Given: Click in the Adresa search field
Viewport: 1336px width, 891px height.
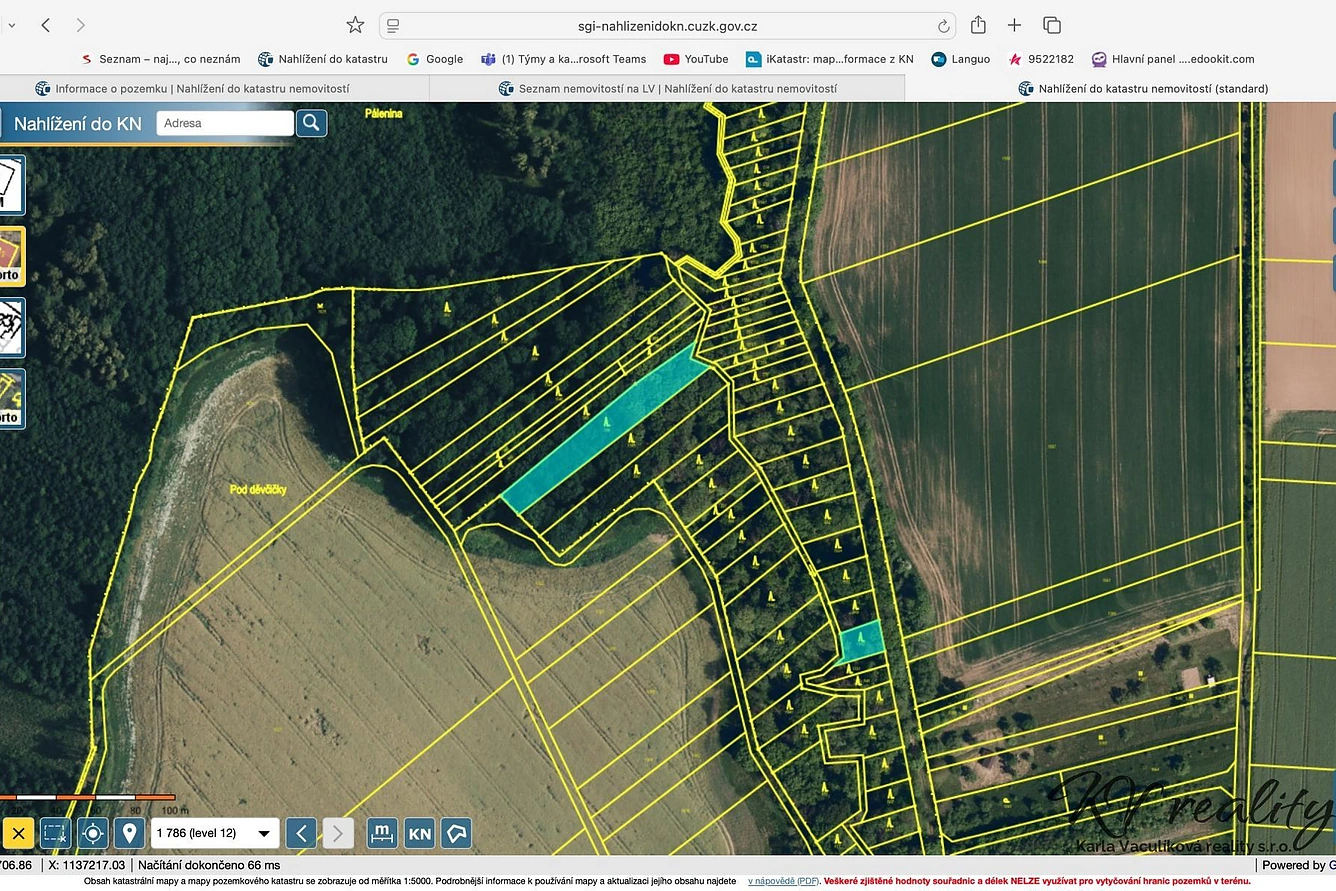Looking at the screenshot, I should pos(225,123).
